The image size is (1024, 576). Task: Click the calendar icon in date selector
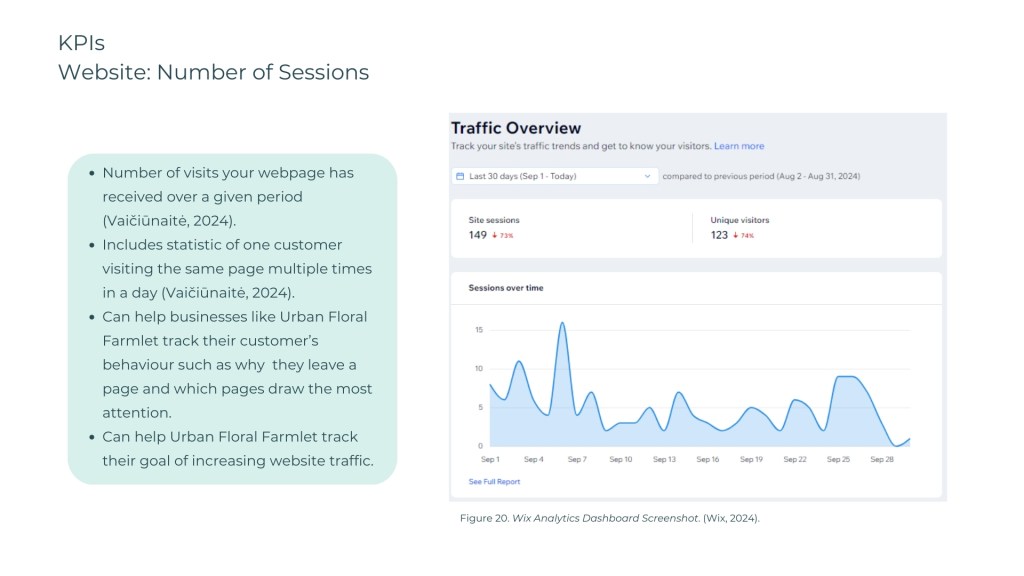point(460,176)
